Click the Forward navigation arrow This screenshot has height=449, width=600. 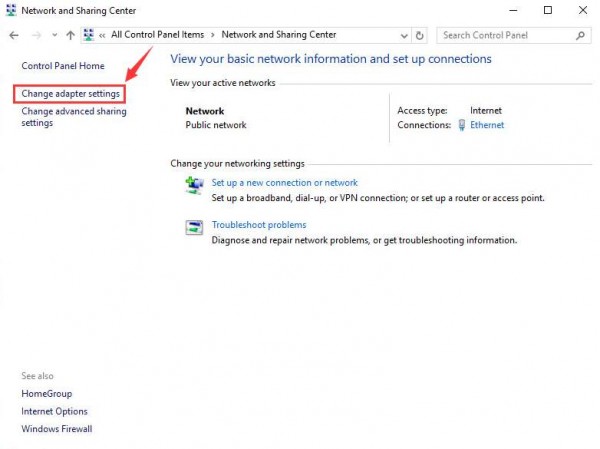(36, 35)
